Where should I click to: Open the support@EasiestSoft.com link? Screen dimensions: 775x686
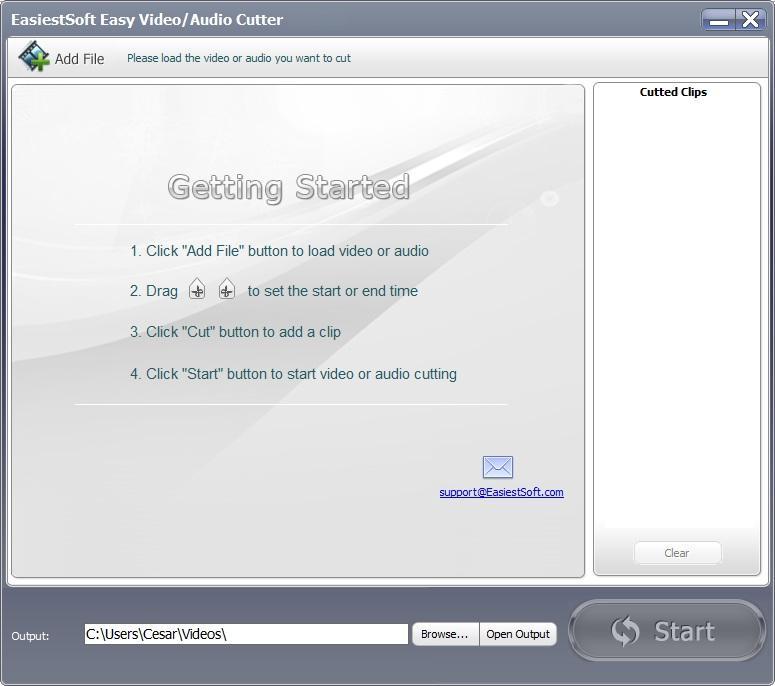click(501, 492)
